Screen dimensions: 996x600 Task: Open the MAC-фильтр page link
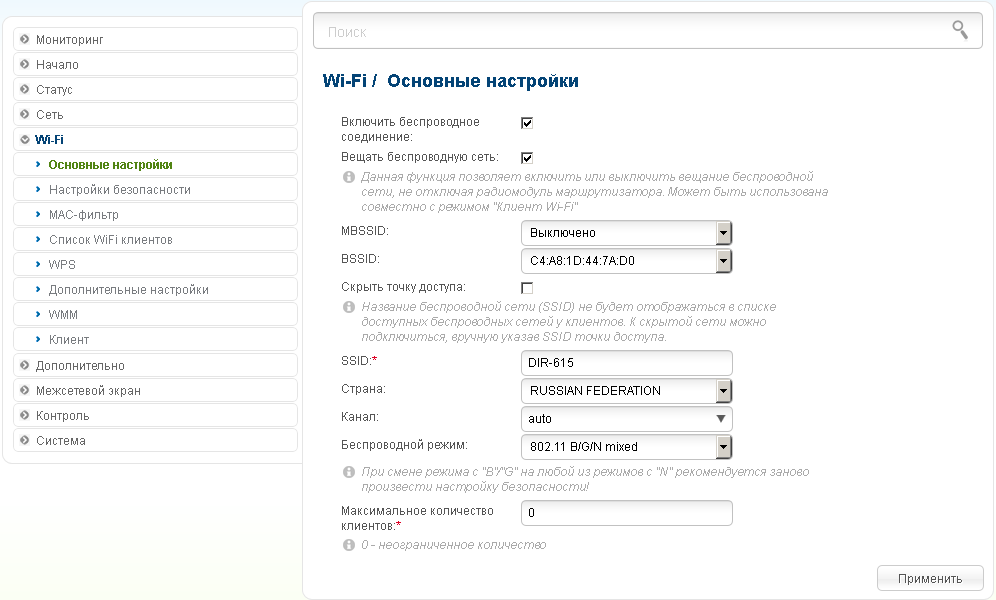pyautogui.click(x=83, y=215)
